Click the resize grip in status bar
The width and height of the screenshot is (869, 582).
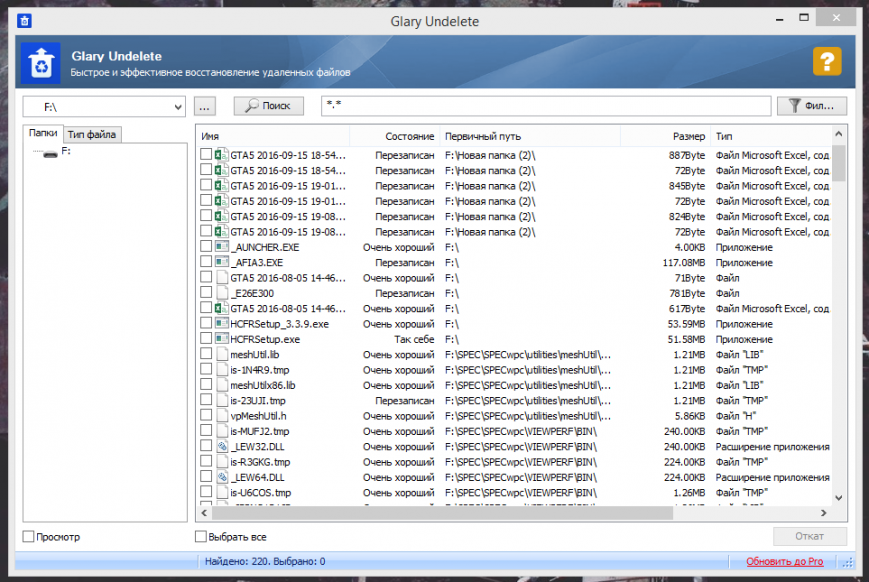coord(848,563)
